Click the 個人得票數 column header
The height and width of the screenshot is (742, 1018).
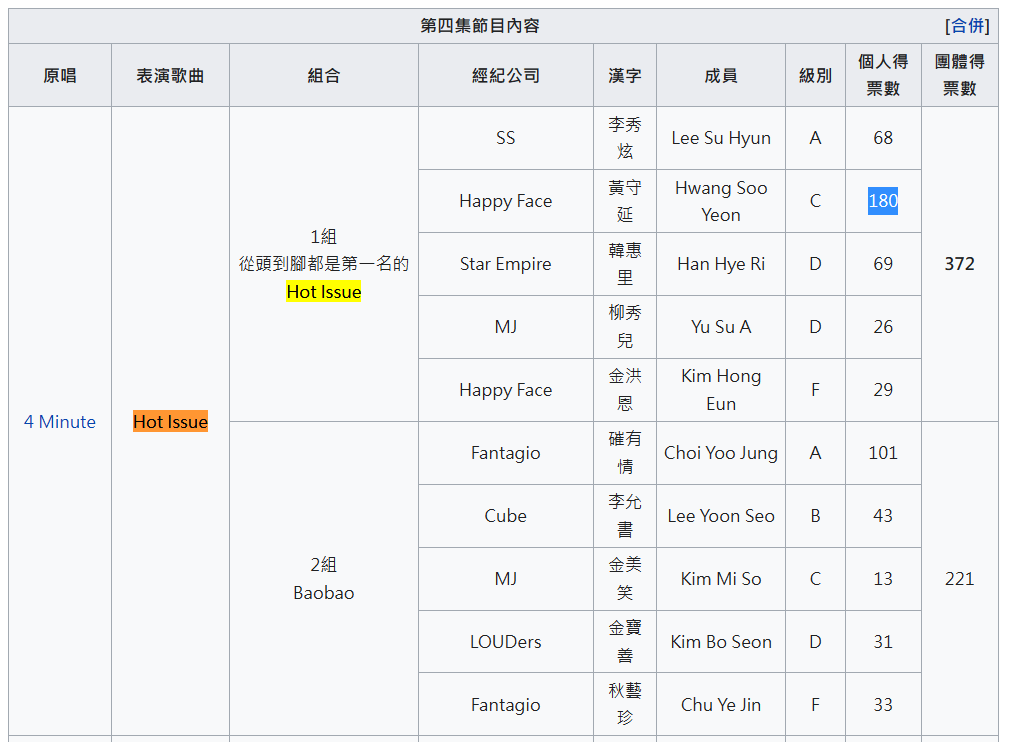[x=883, y=75]
